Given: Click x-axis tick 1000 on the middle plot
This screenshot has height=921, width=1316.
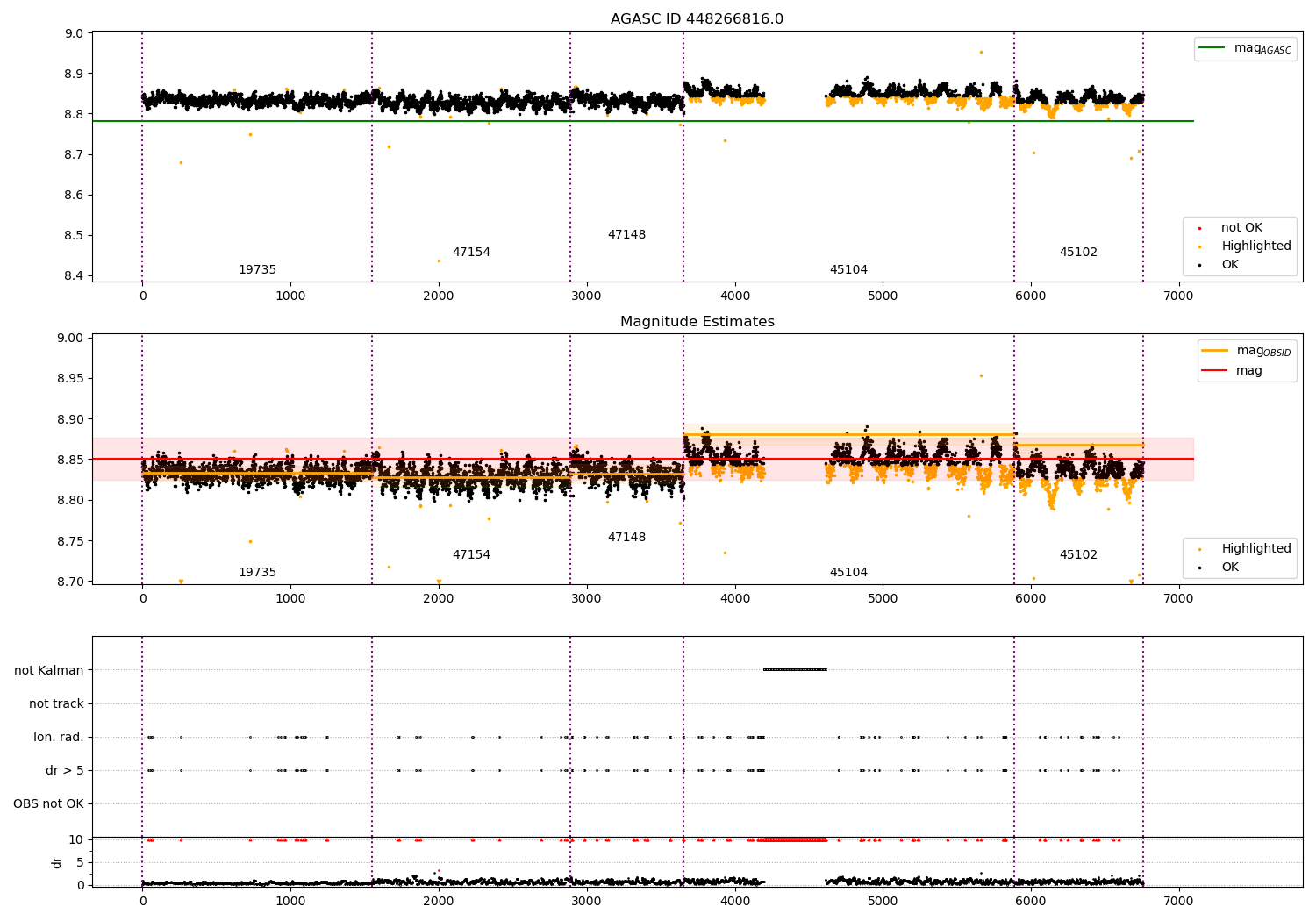Looking at the screenshot, I should [290, 598].
